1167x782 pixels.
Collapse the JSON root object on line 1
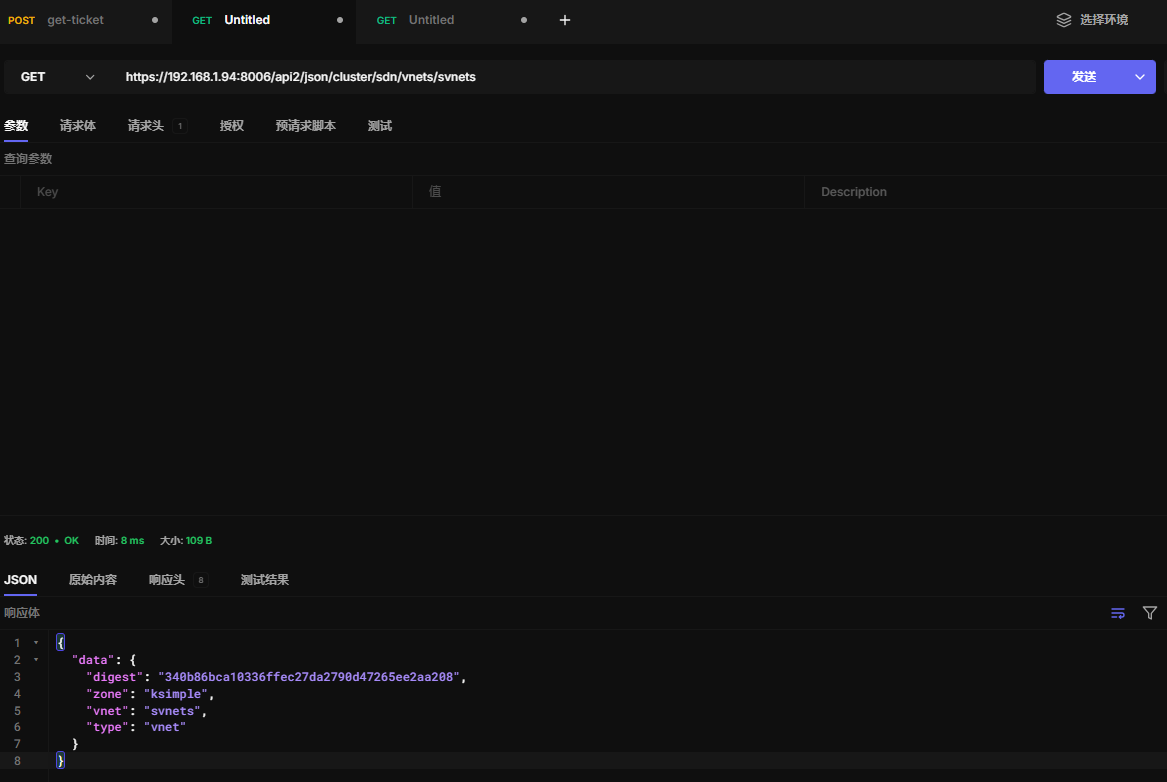click(36, 643)
